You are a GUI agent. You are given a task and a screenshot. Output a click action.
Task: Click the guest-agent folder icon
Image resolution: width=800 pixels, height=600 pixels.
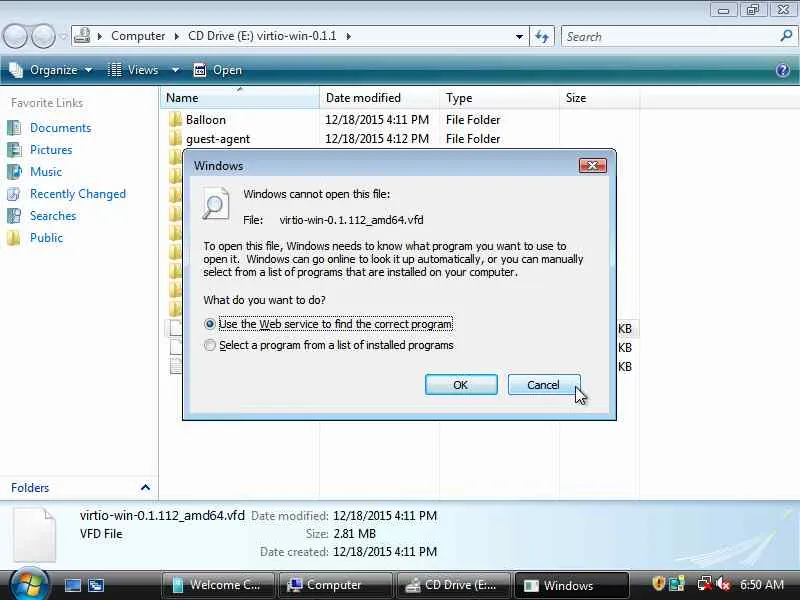(175, 138)
